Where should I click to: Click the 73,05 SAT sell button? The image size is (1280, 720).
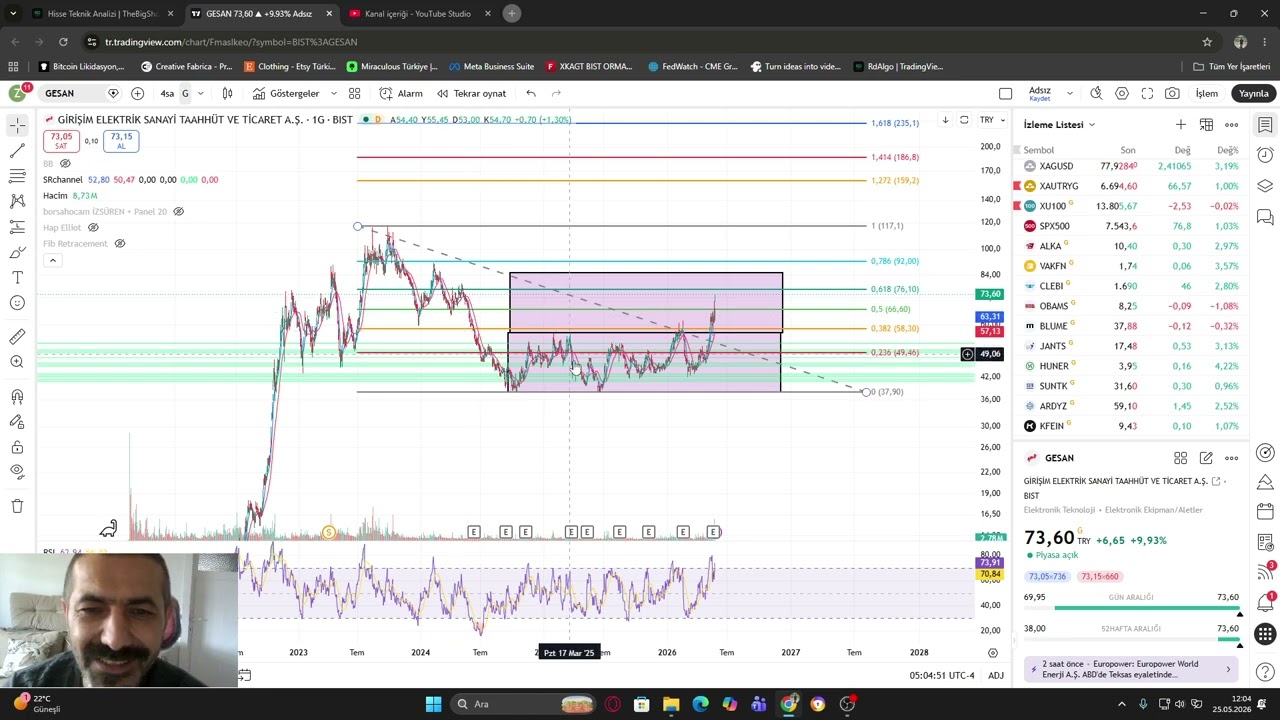(x=61, y=141)
